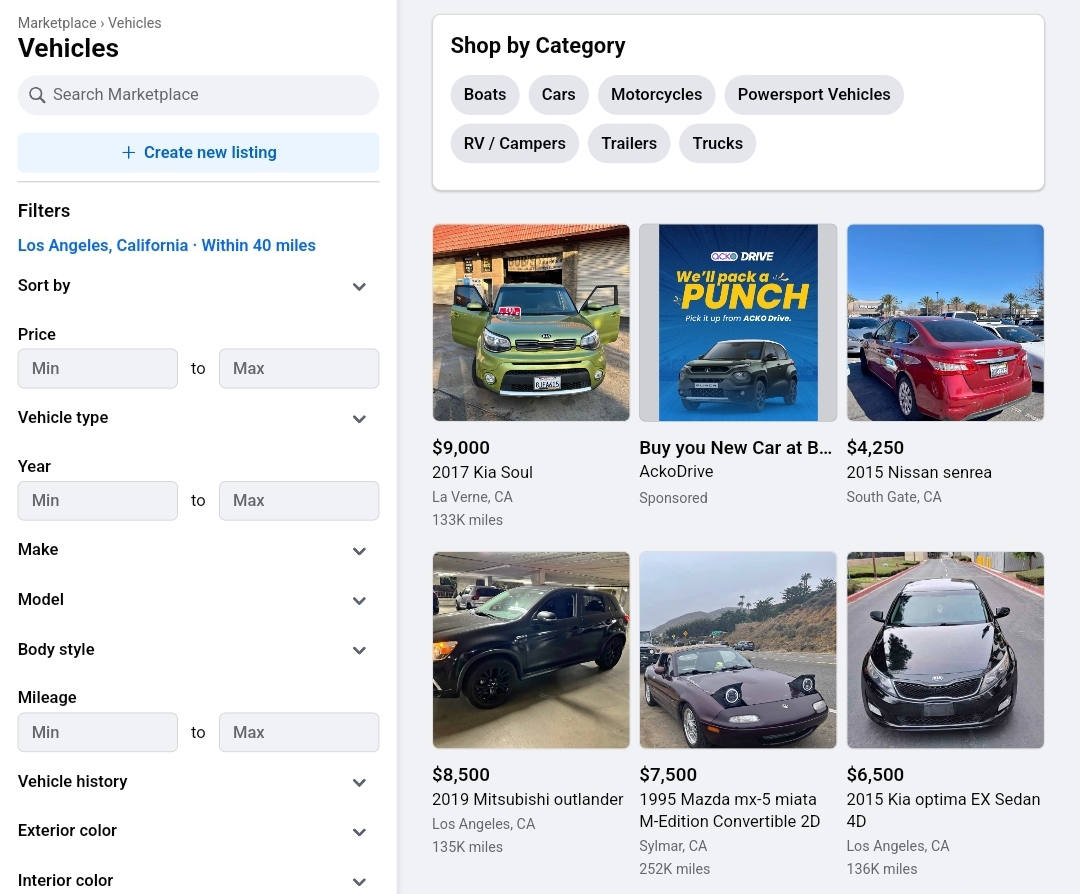This screenshot has height=894, width=1080.
Task: Click the search magnifier icon
Action: (x=37, y=95)
